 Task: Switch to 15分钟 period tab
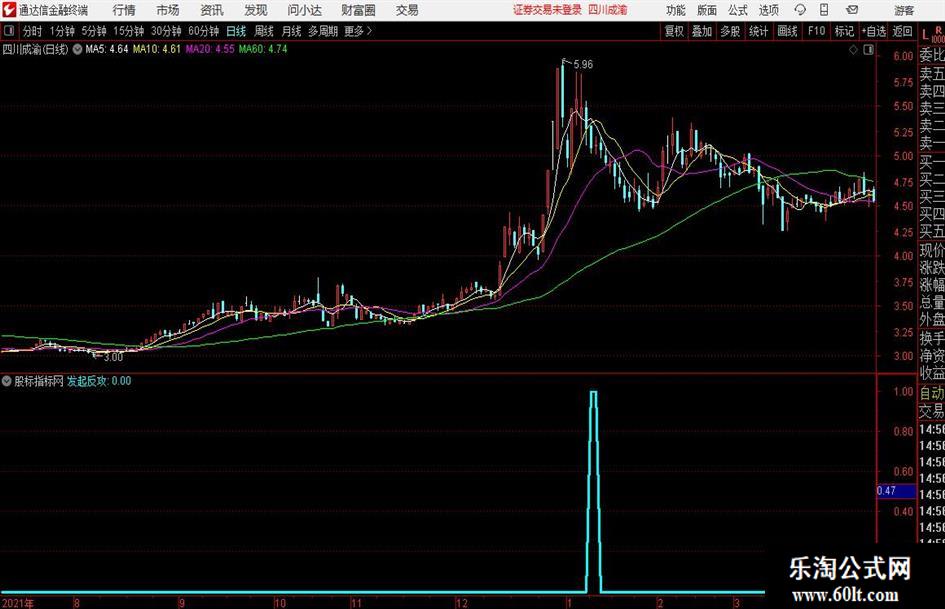coord(129,31)
